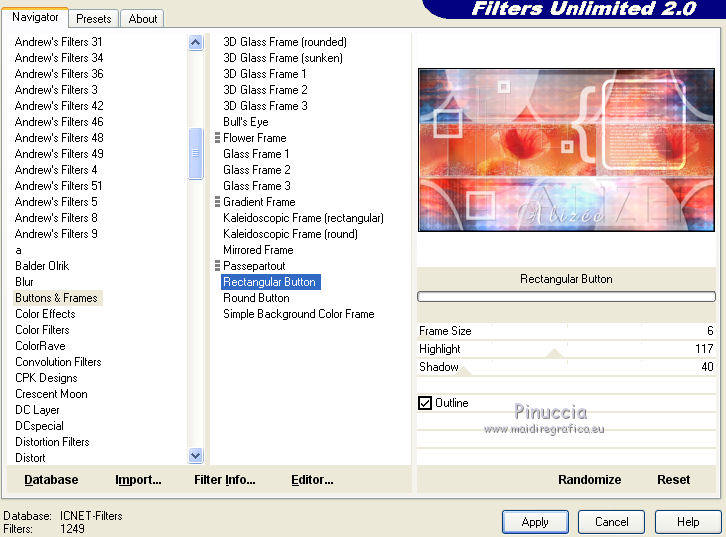
Task: Select Andrew's Filters 51 category
Action: click(x=58, y=186)
